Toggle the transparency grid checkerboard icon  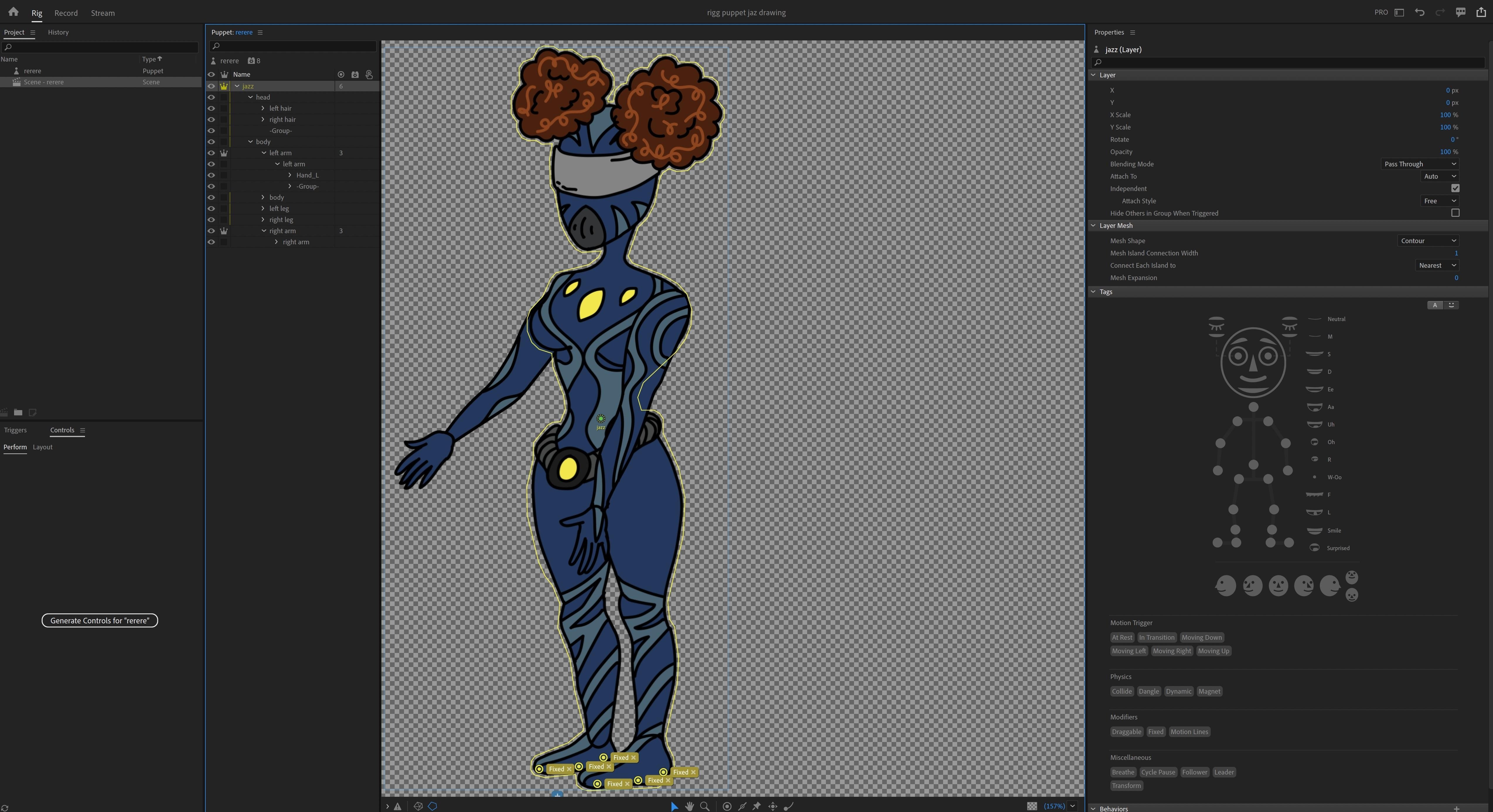tap(1032, 806)
